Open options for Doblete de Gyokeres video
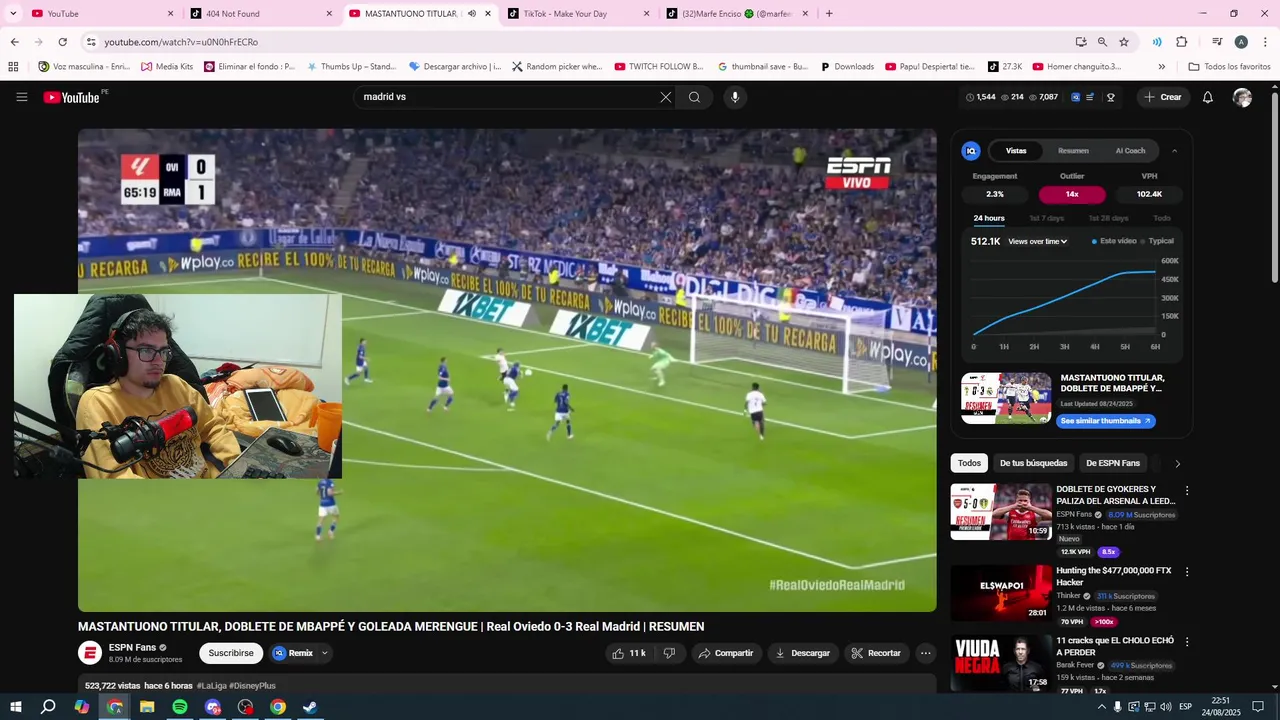This screenshot has height=720, width=1280. click(1187, 491)
